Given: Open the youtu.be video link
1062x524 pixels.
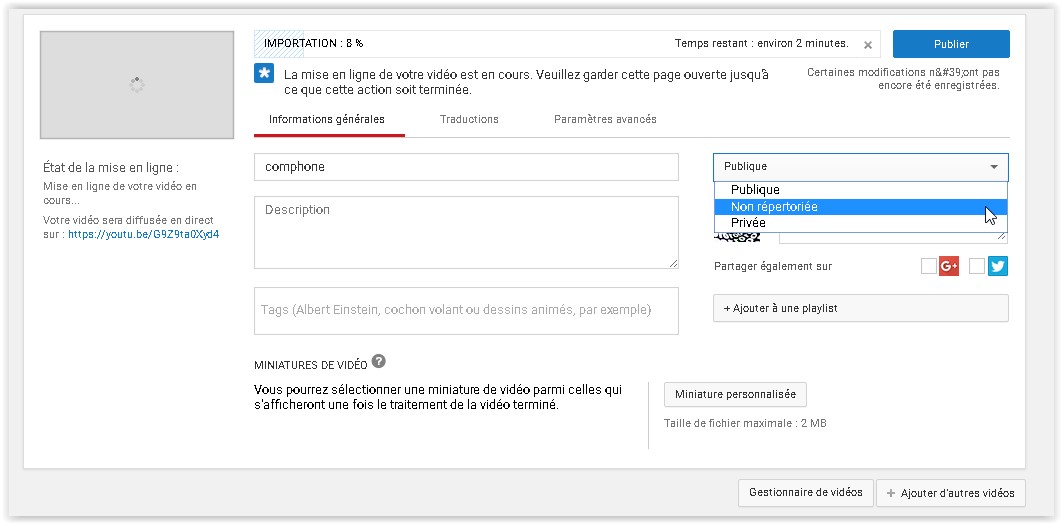Looking at the screenshot, I should tap(144, 235).
